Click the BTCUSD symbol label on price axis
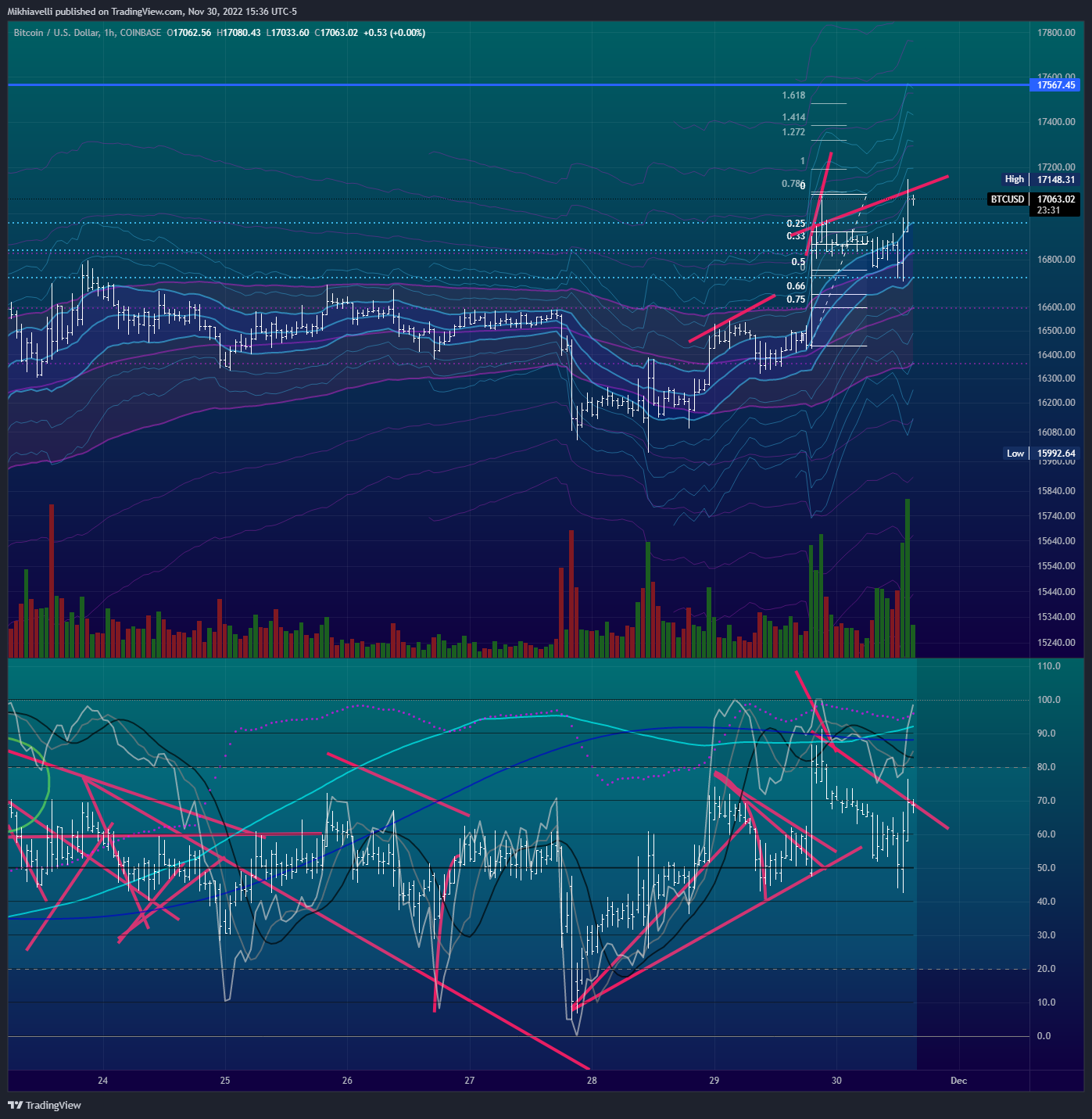 1008,199
